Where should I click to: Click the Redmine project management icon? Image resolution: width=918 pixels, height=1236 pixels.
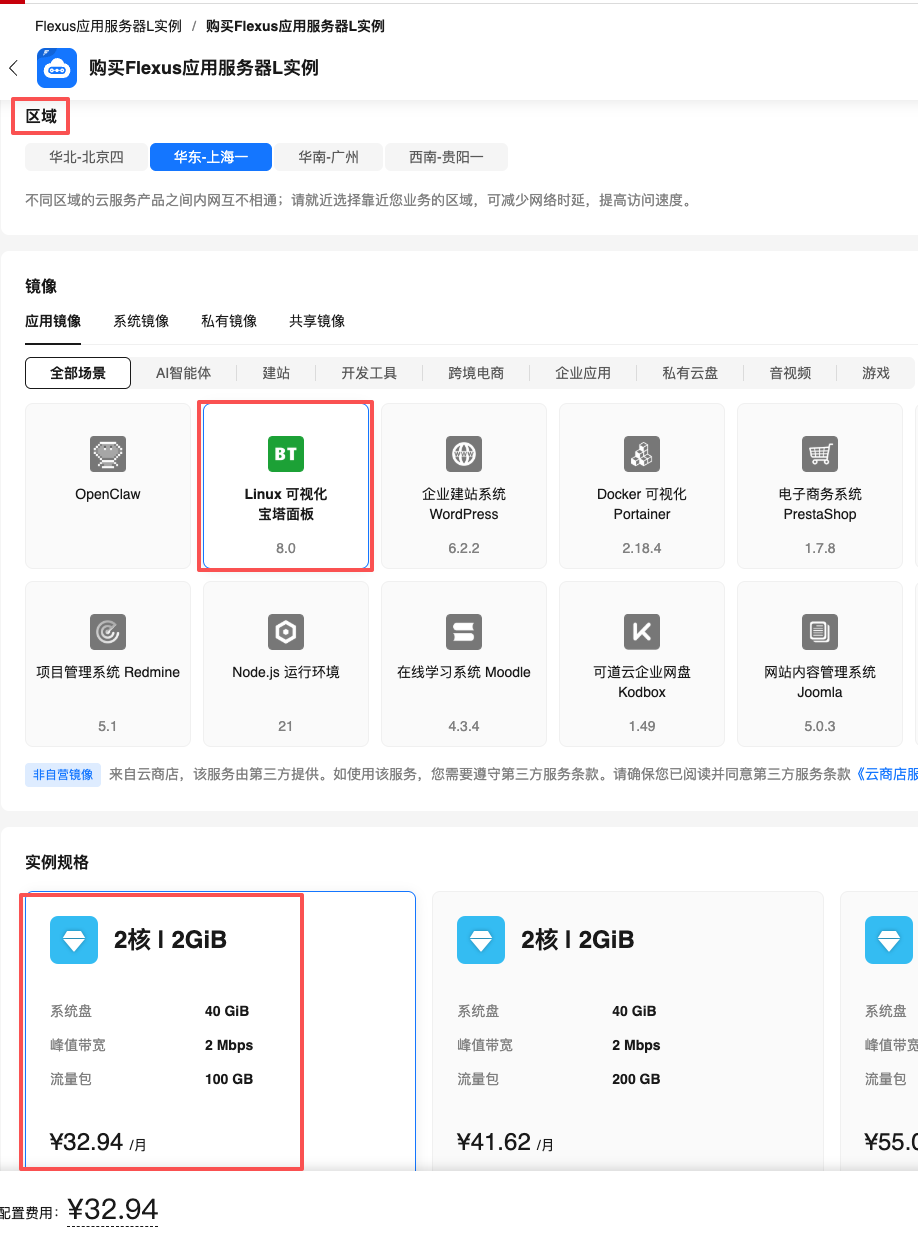click(107, 632)
